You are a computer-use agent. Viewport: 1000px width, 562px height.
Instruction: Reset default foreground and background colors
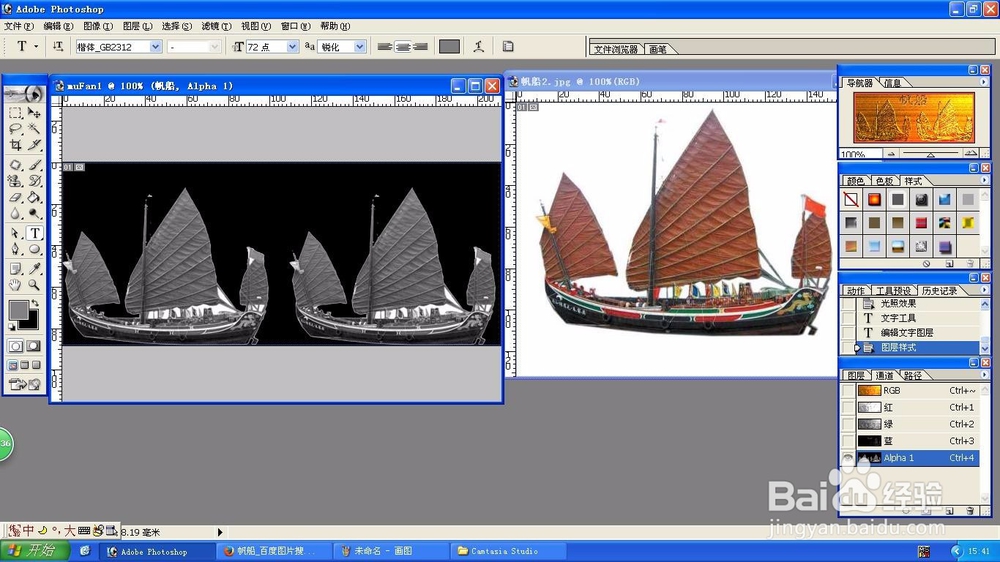coord(12,327)
